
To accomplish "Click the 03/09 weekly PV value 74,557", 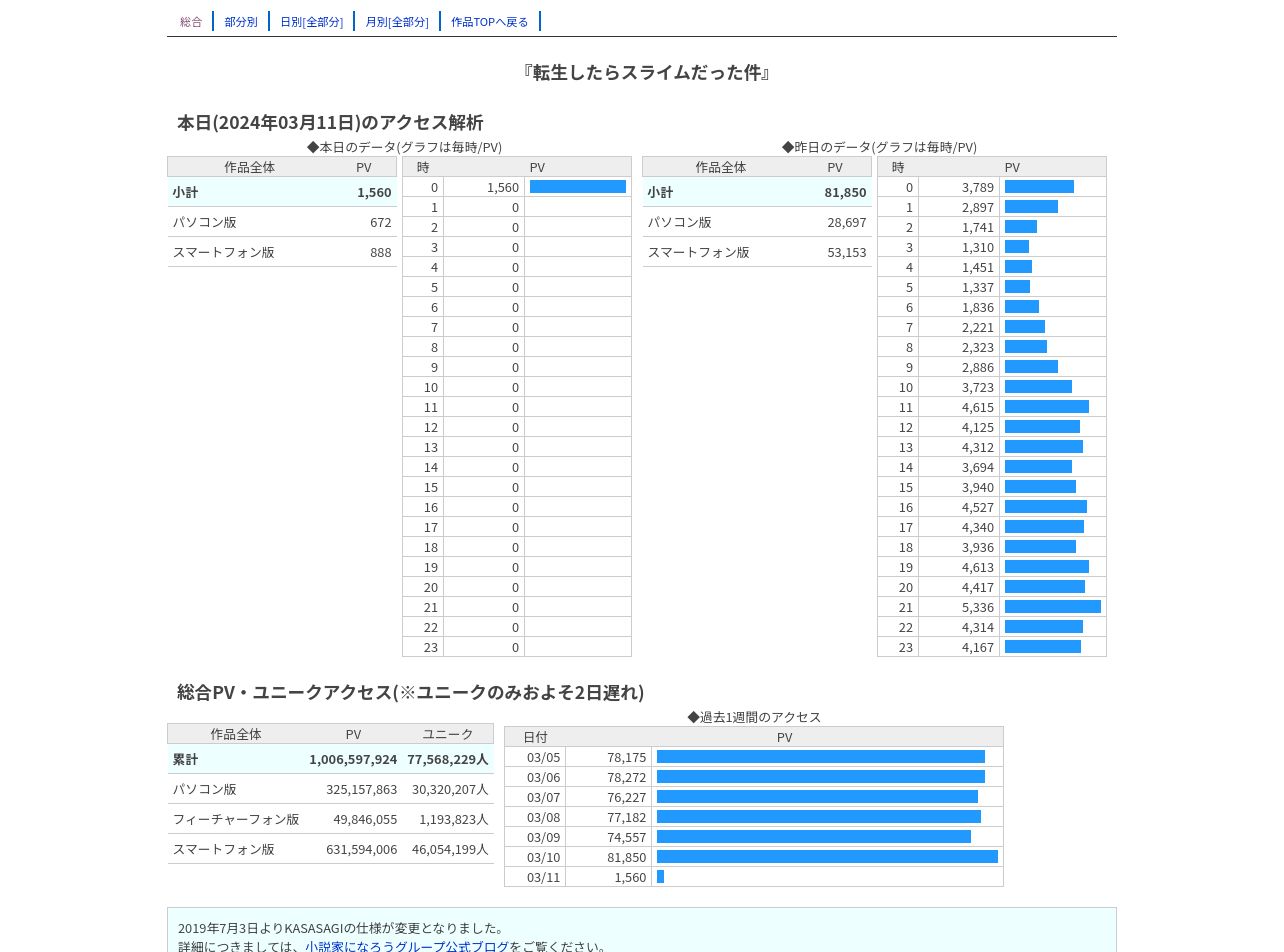I will (627, 837).
